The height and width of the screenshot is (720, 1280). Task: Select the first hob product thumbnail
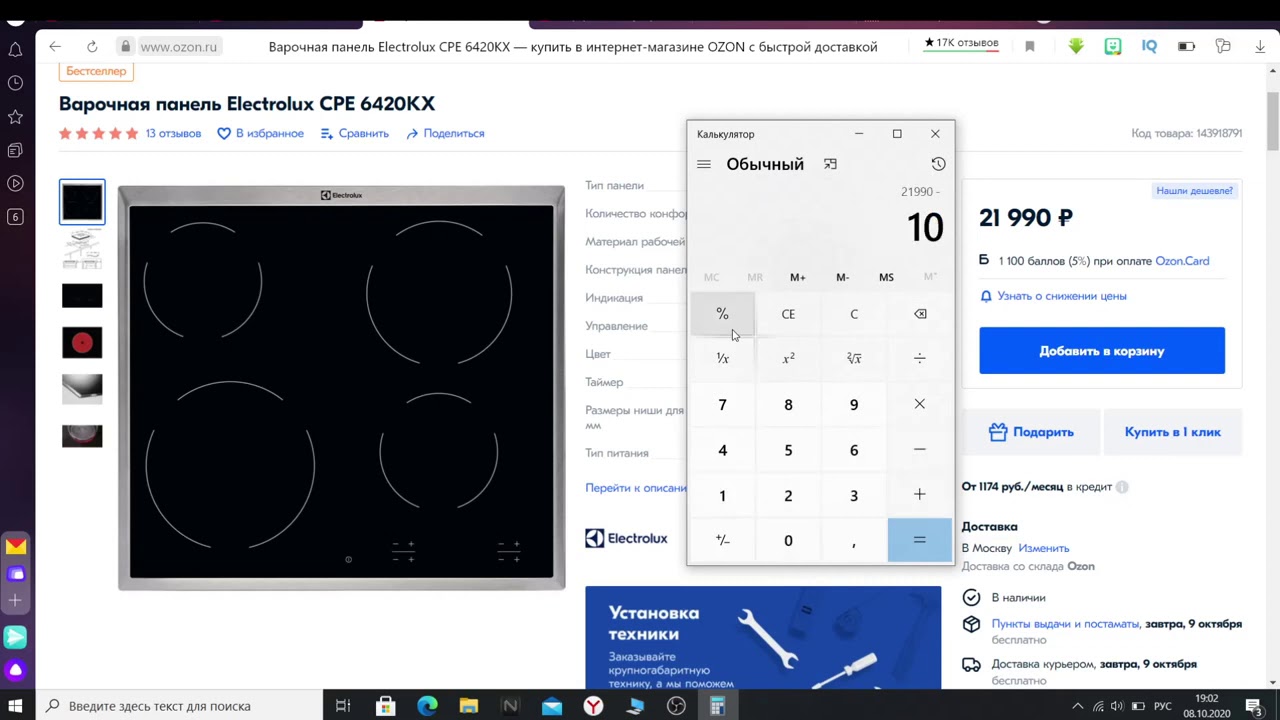(x=82, y=202)
